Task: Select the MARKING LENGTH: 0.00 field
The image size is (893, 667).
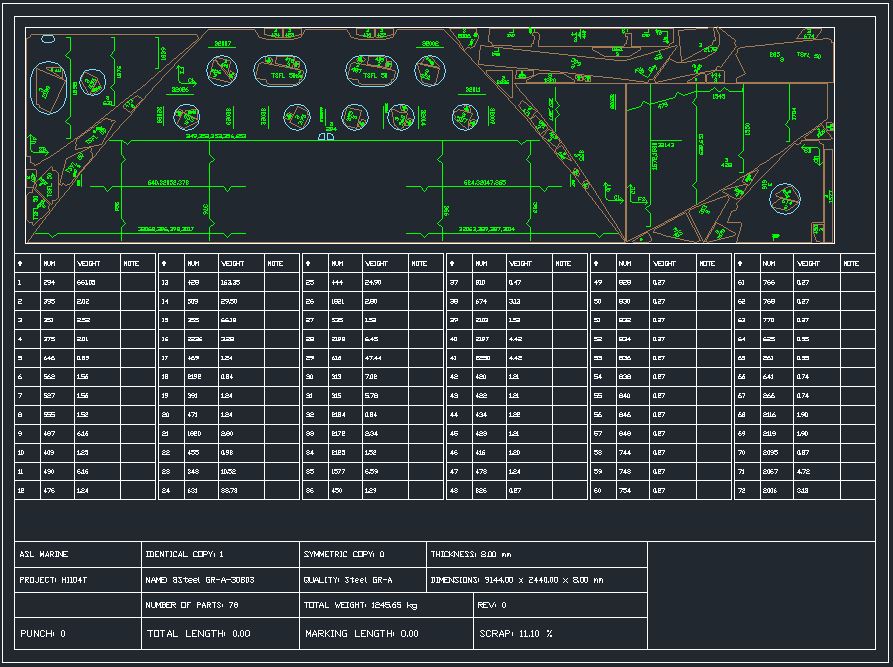Action: pyautogui.click(x=362, y=634)
